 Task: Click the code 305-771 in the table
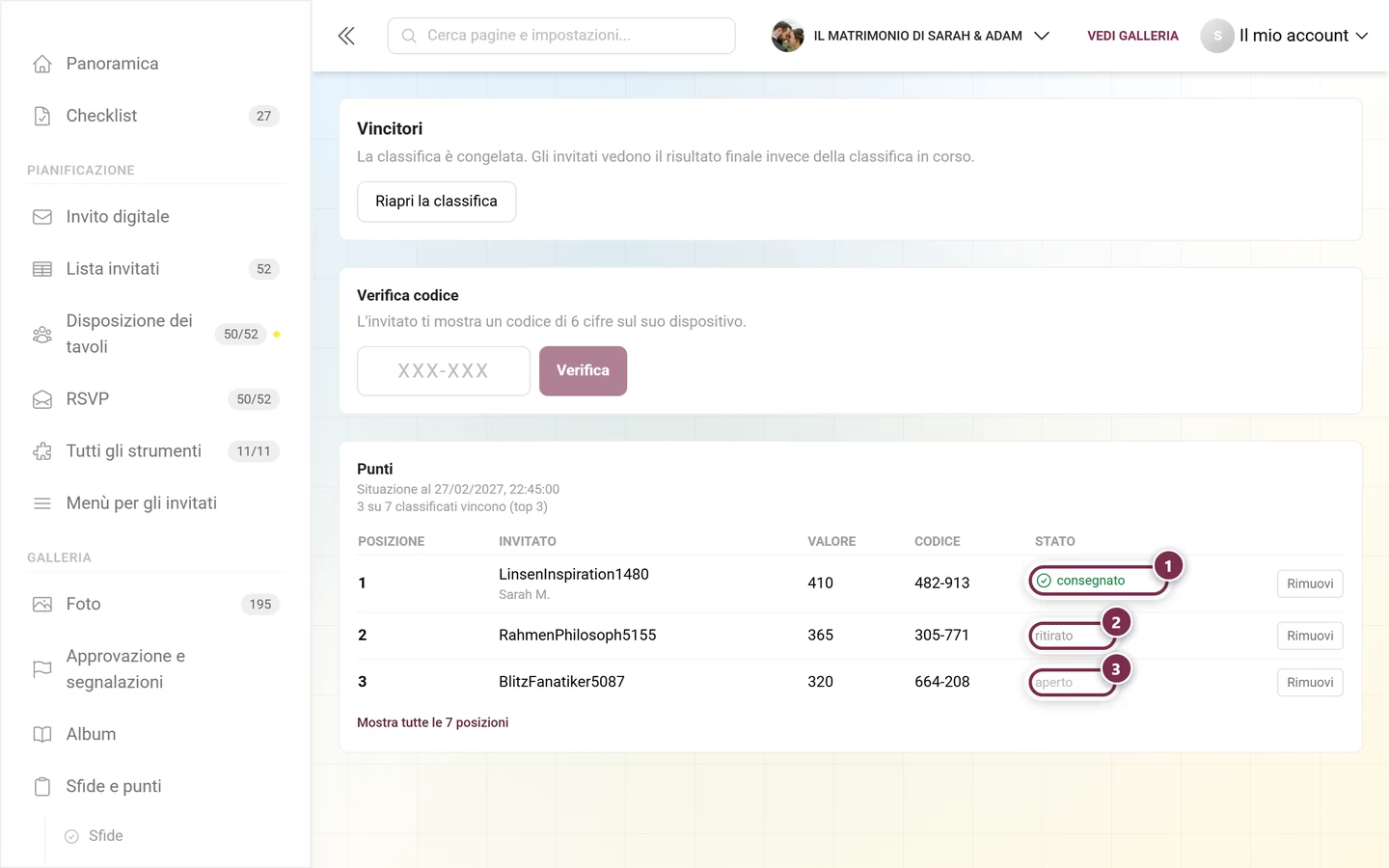click(941, 635)
